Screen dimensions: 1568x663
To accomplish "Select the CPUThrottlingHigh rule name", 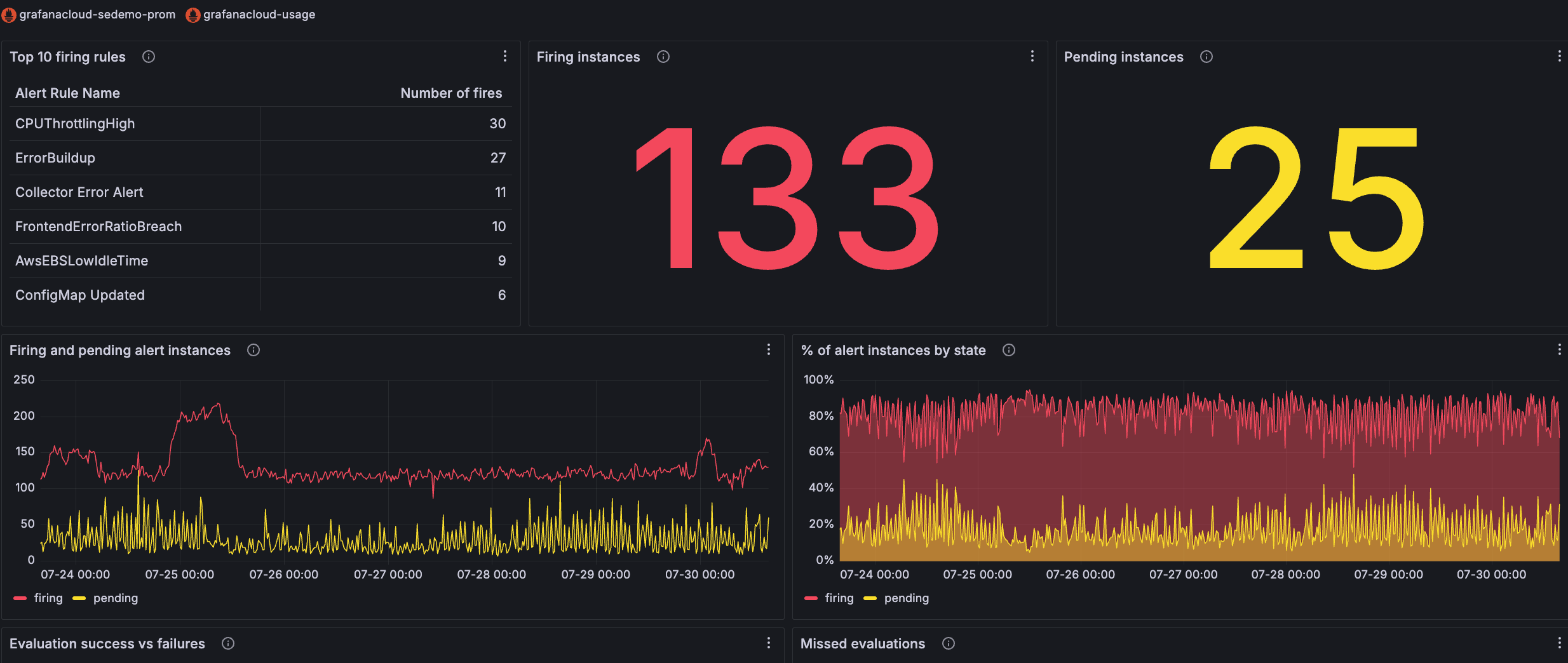I will pos(74,123).
